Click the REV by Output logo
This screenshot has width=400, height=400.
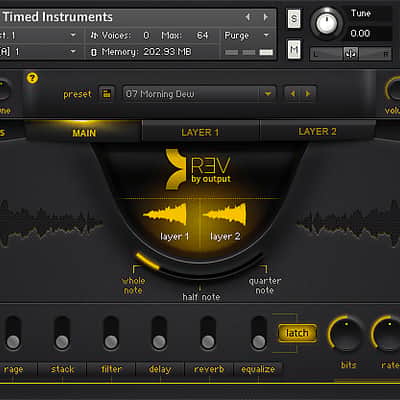click(198, 169)
